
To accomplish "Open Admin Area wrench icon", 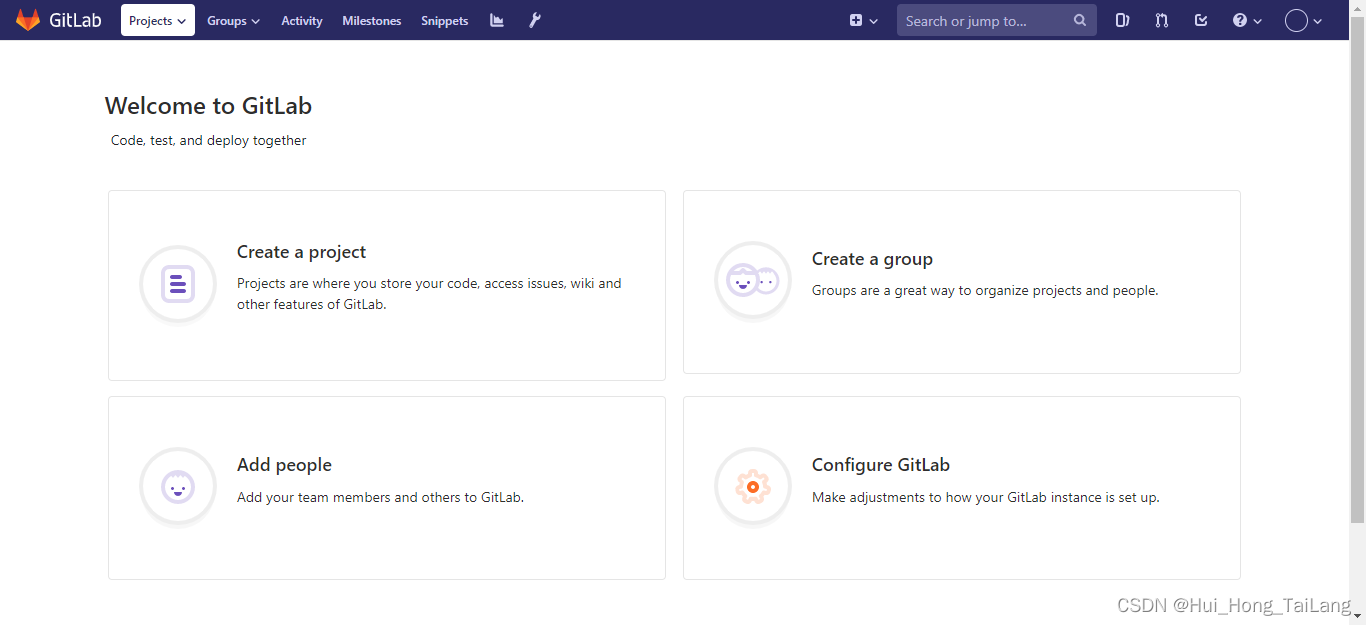I will (x=535, y=20).
